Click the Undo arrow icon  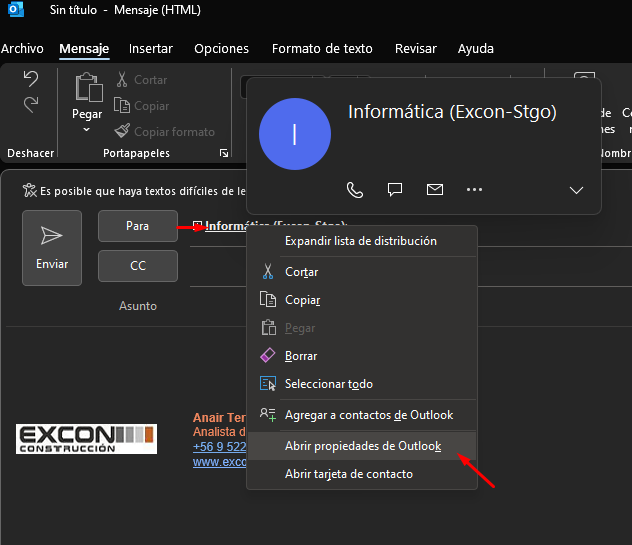[31, 78]
